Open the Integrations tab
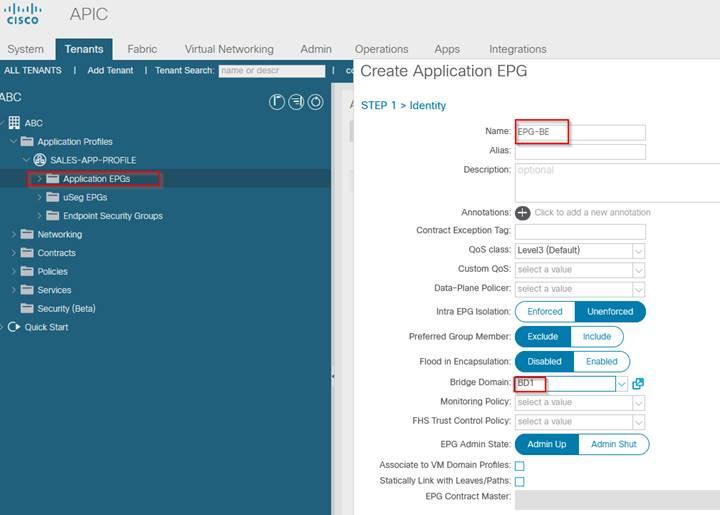The width and height of the screenshot is (720, 515). tap(518, 49)
